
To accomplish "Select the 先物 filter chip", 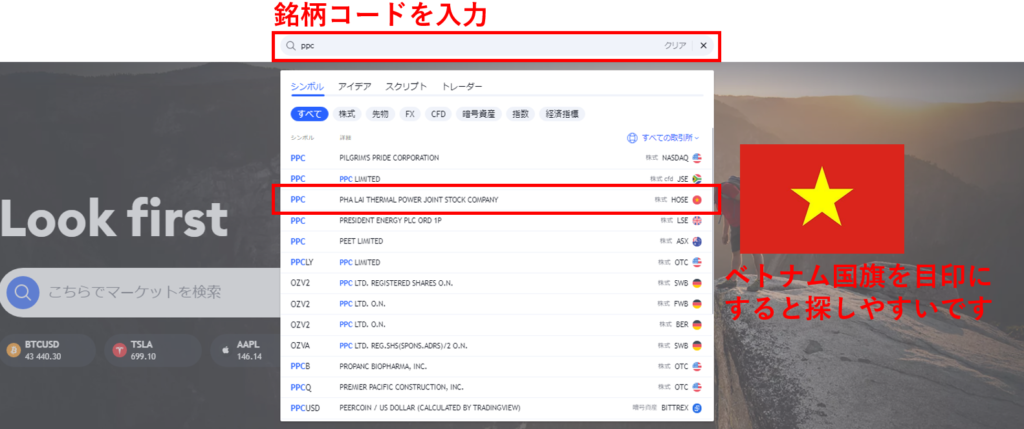I will coord(380,114).
